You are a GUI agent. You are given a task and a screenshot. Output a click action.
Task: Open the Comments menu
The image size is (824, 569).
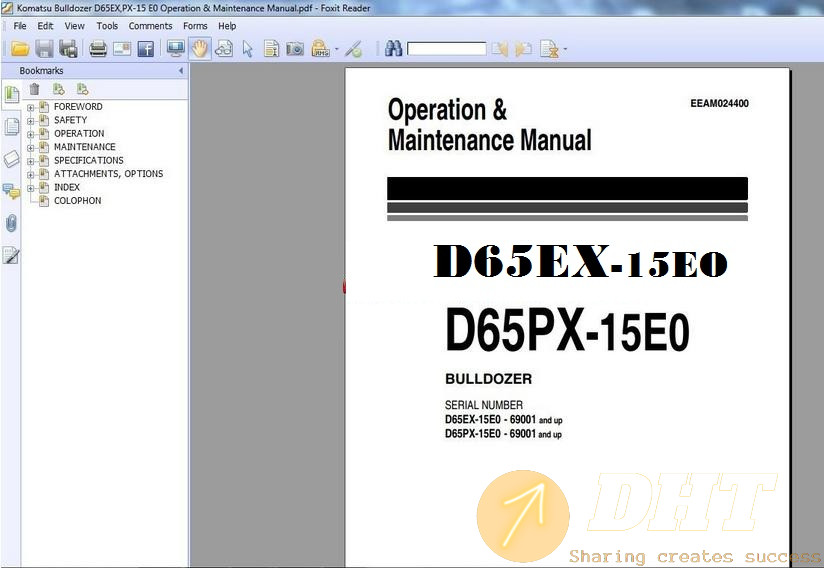150,26
